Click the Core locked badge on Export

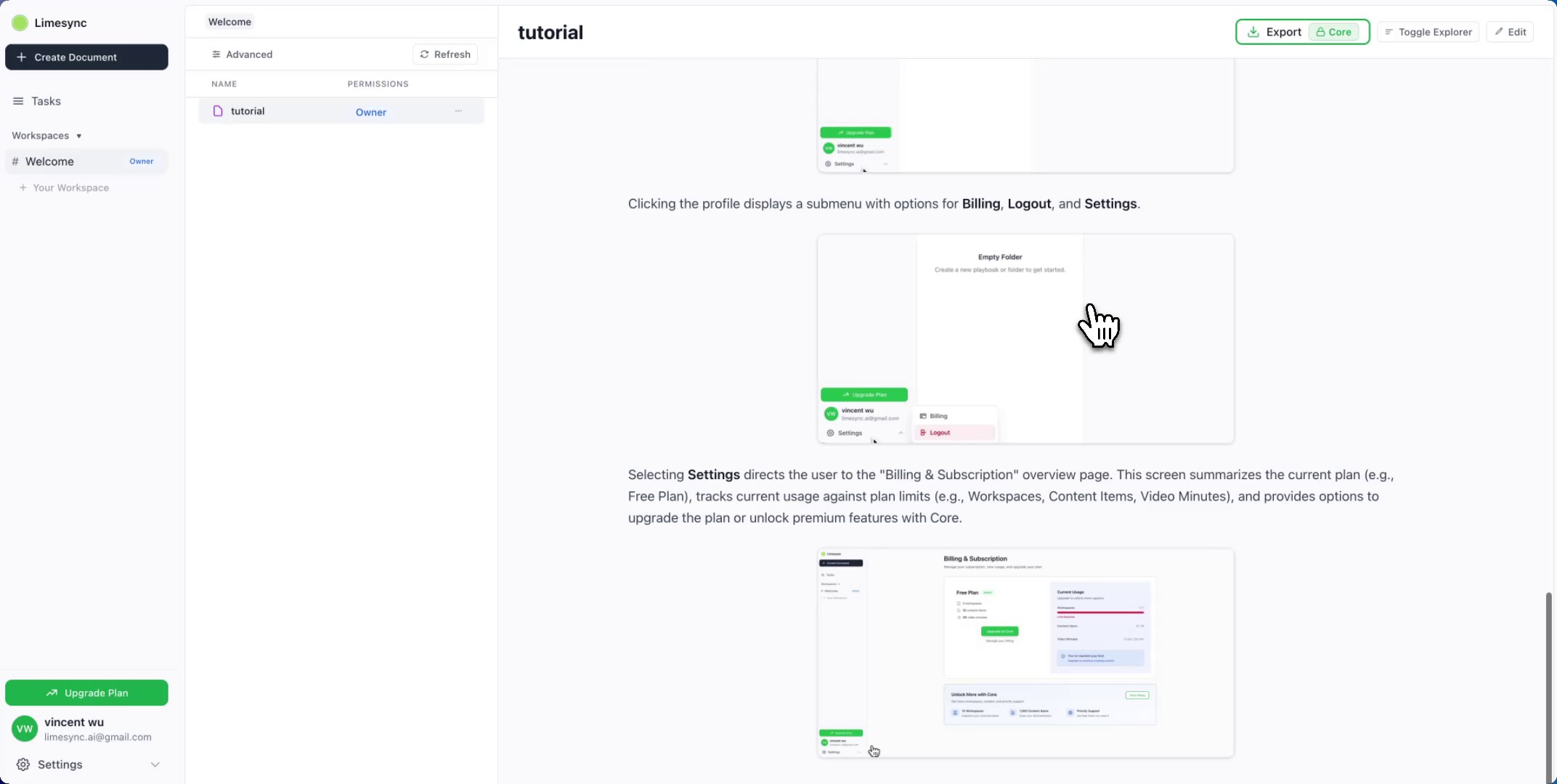point(1333,32)
